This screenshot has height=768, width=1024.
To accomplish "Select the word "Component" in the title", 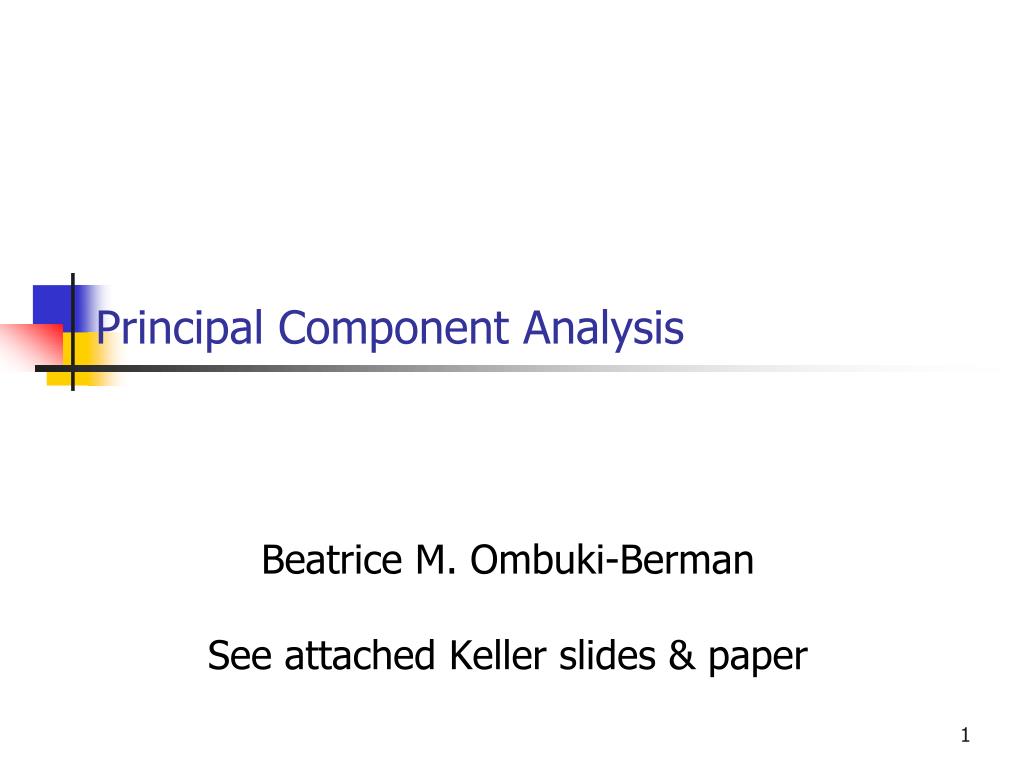I will (393, 328).
